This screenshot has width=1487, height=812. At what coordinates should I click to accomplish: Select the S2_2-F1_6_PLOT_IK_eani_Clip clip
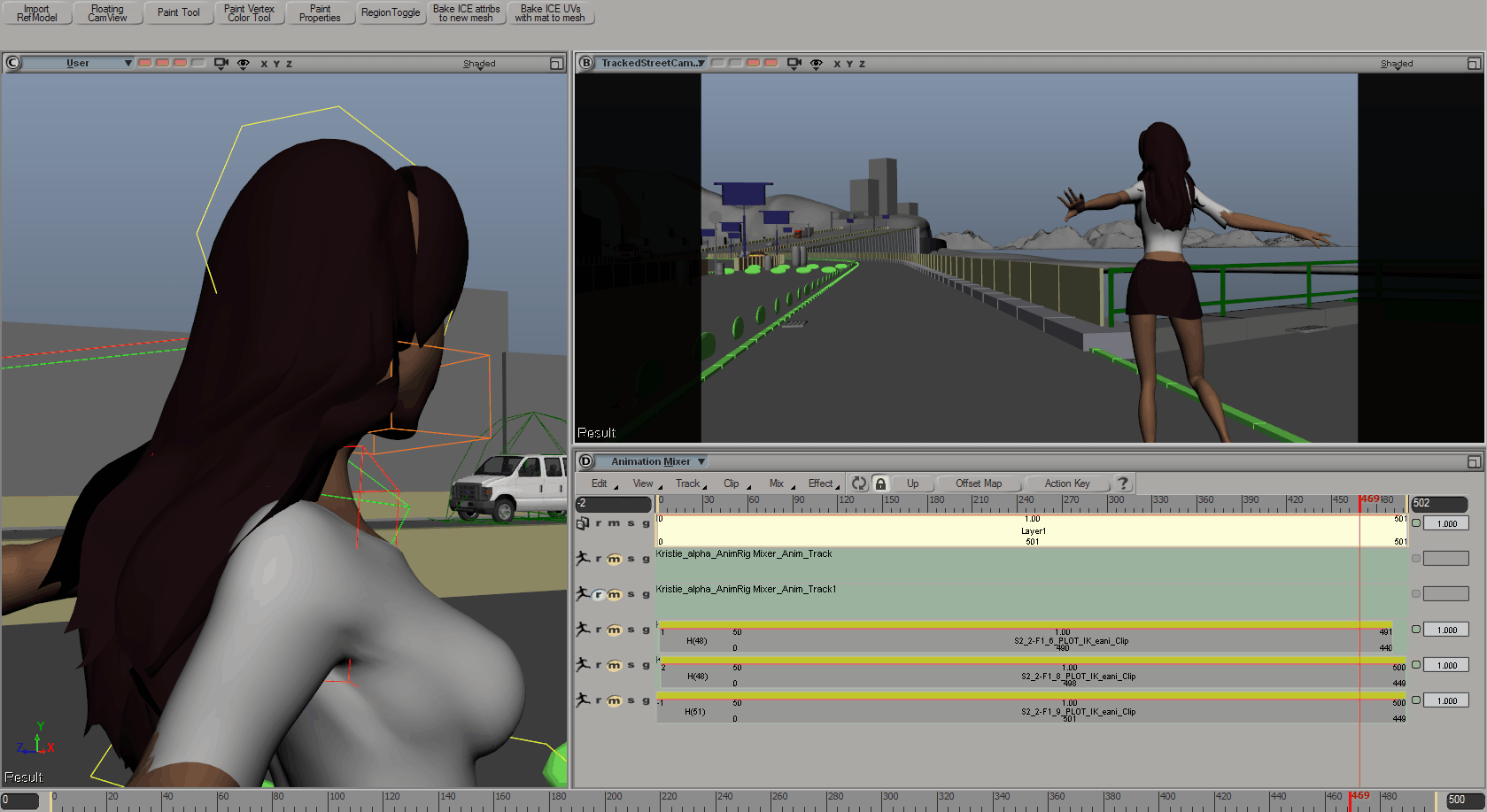(x=1025, y=637)
